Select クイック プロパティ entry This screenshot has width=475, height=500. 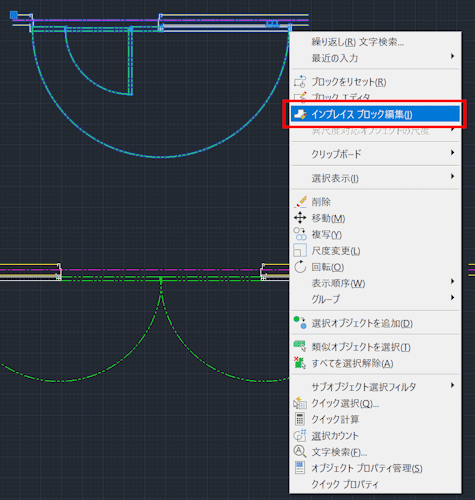click(375, 484)
